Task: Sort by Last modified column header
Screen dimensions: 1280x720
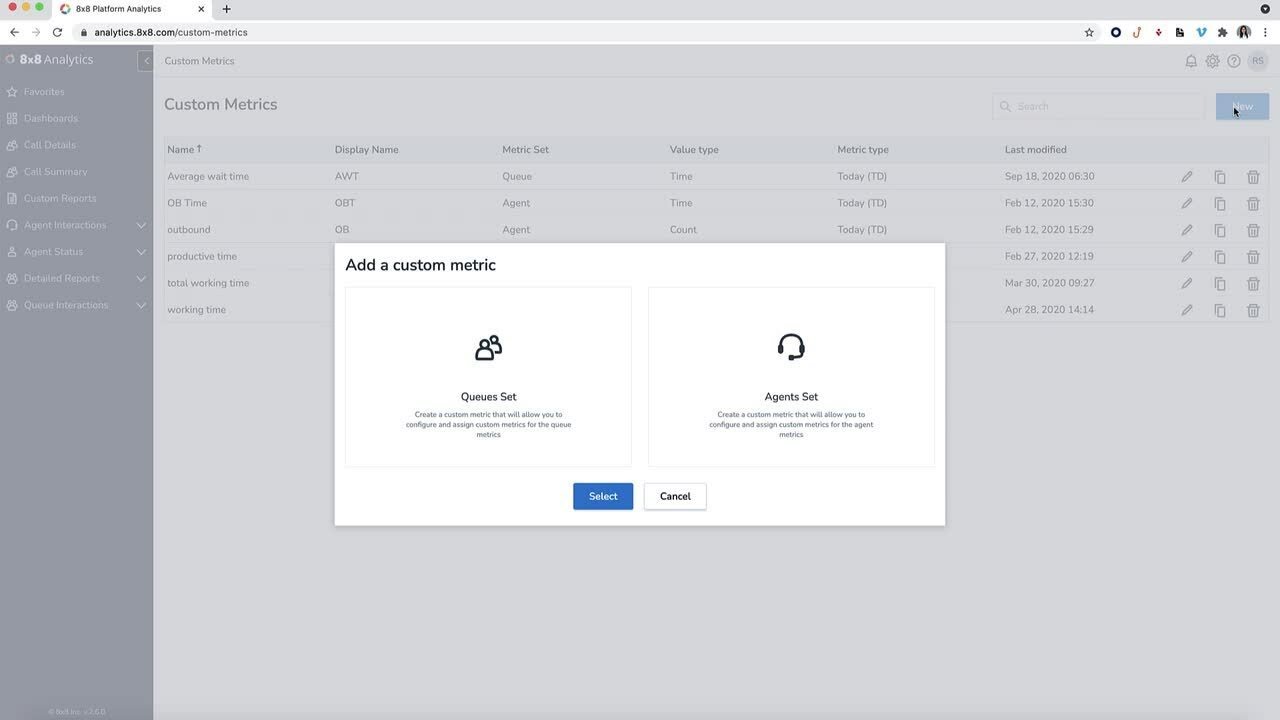Action: (x=1036, y=150)
